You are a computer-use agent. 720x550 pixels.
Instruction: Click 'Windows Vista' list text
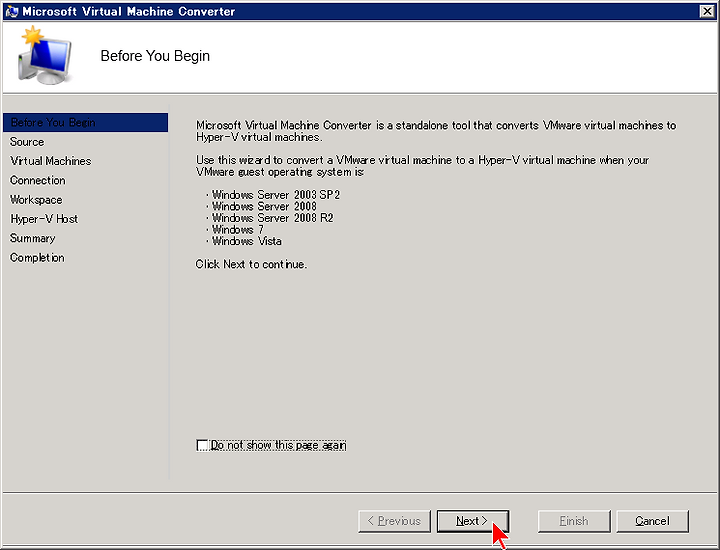tap(247, 241)
